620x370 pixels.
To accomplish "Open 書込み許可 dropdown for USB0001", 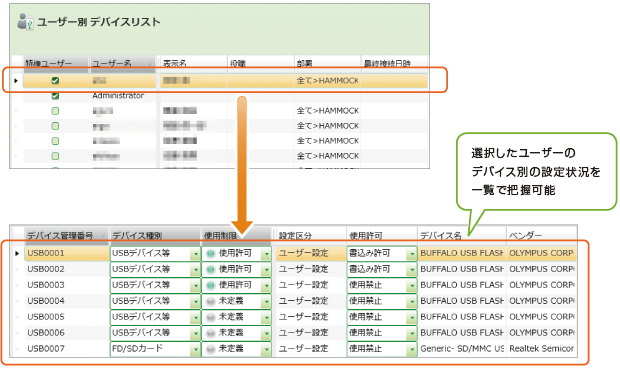I will pyautogui.click(x=412, y=254).
